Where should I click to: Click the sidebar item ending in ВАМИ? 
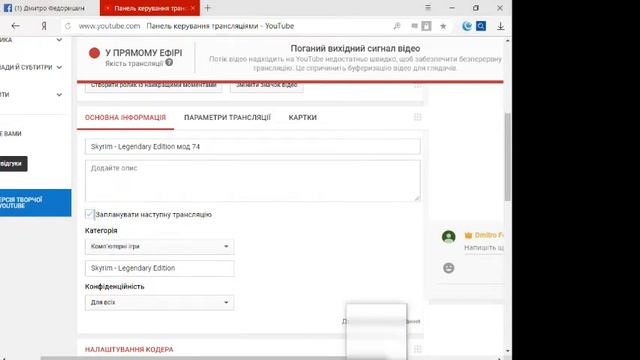11,134
